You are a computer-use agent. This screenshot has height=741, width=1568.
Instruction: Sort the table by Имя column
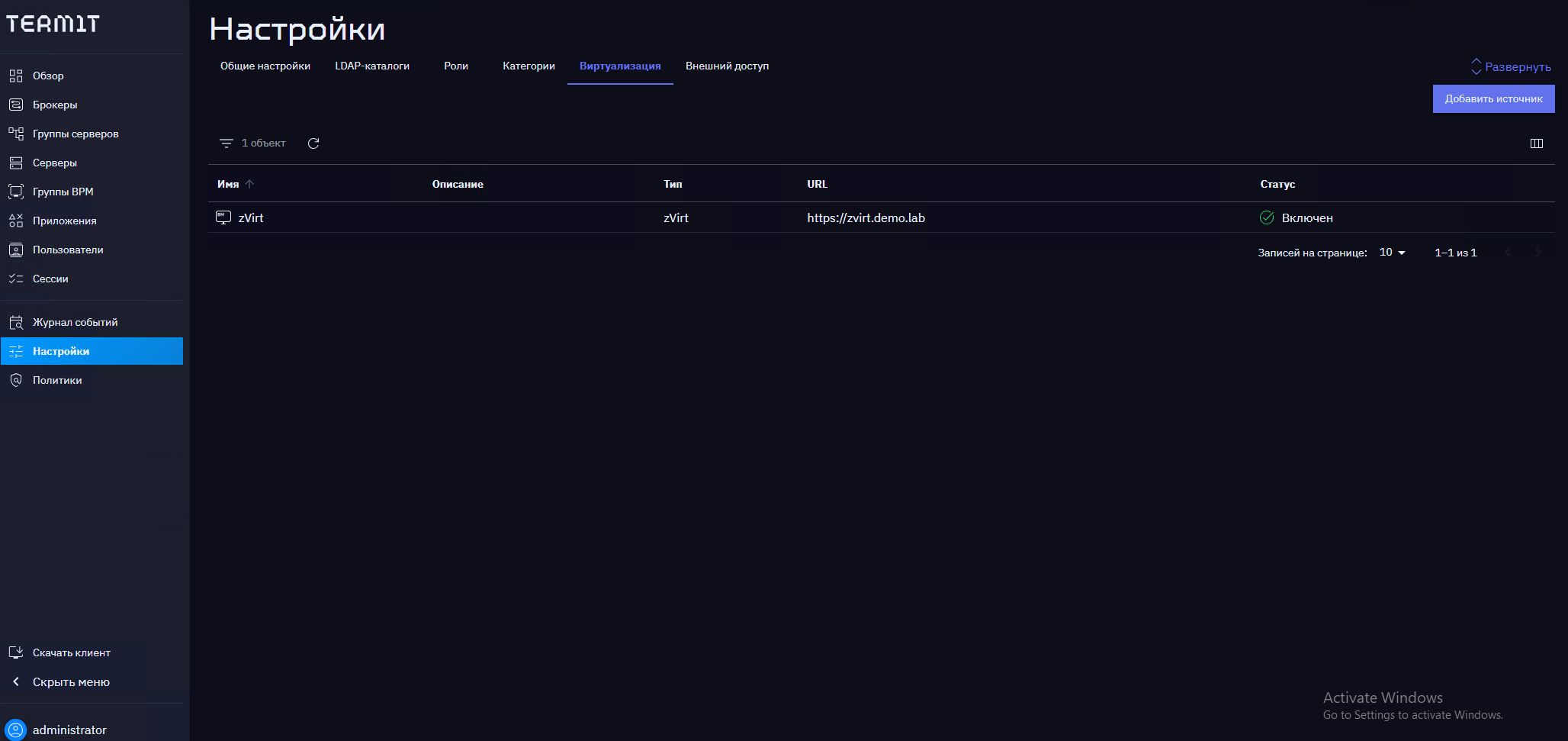point(229,184)
